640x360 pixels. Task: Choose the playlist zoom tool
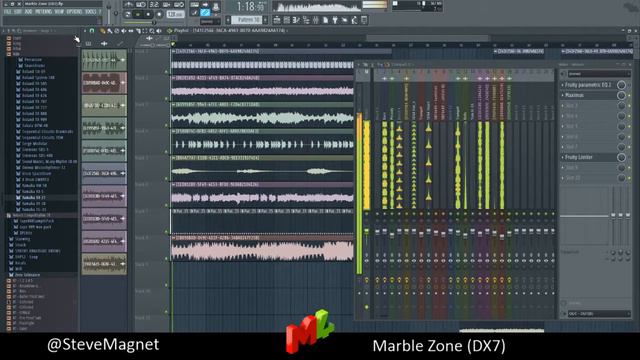(152, 31)
